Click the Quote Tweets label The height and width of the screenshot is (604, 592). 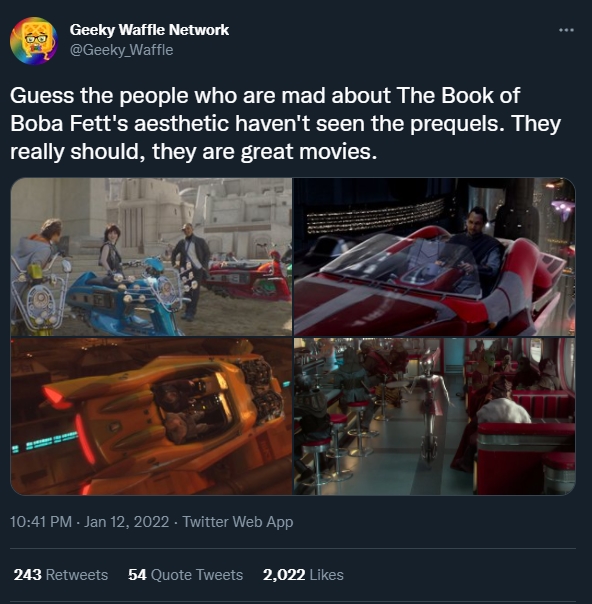tap(197, 575)
